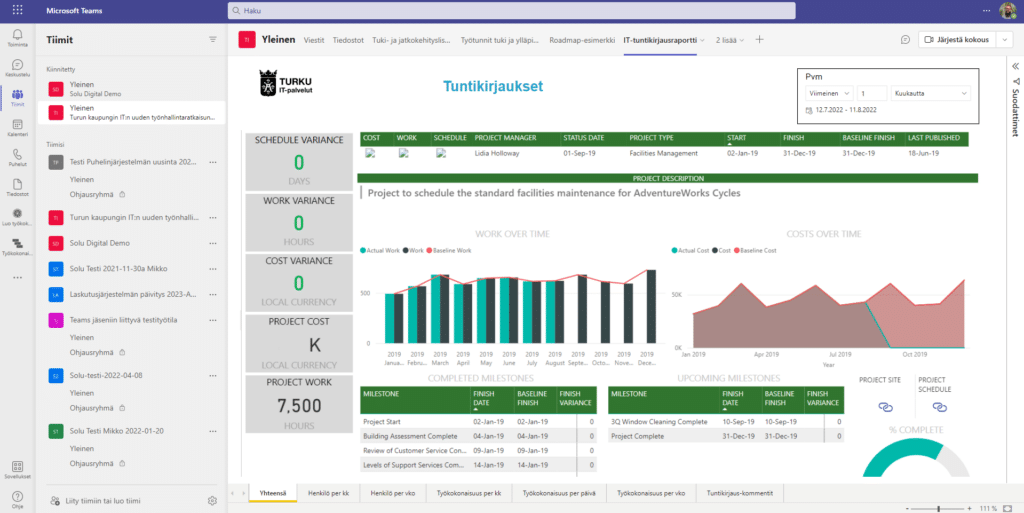This screenshot has width=1024, height=513.
Task: Select Henkilö per vko report page
Action: 391,493
